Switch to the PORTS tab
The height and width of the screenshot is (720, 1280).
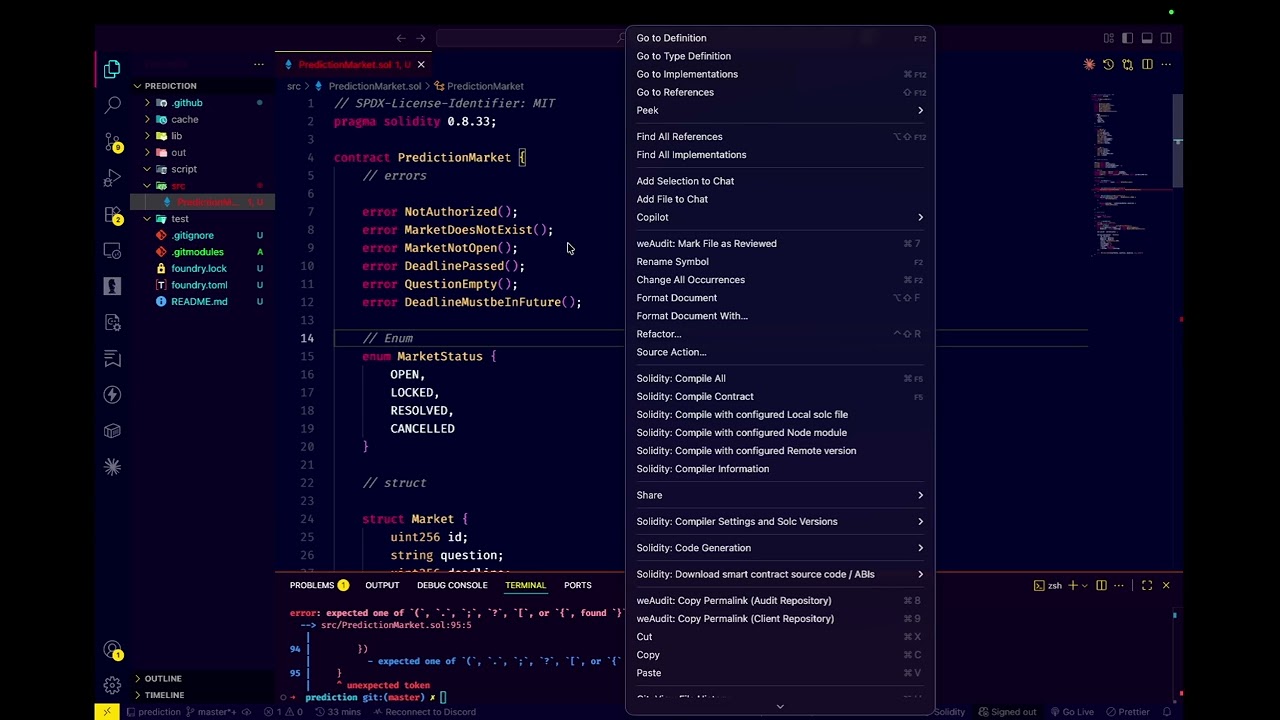coord(577,585)
